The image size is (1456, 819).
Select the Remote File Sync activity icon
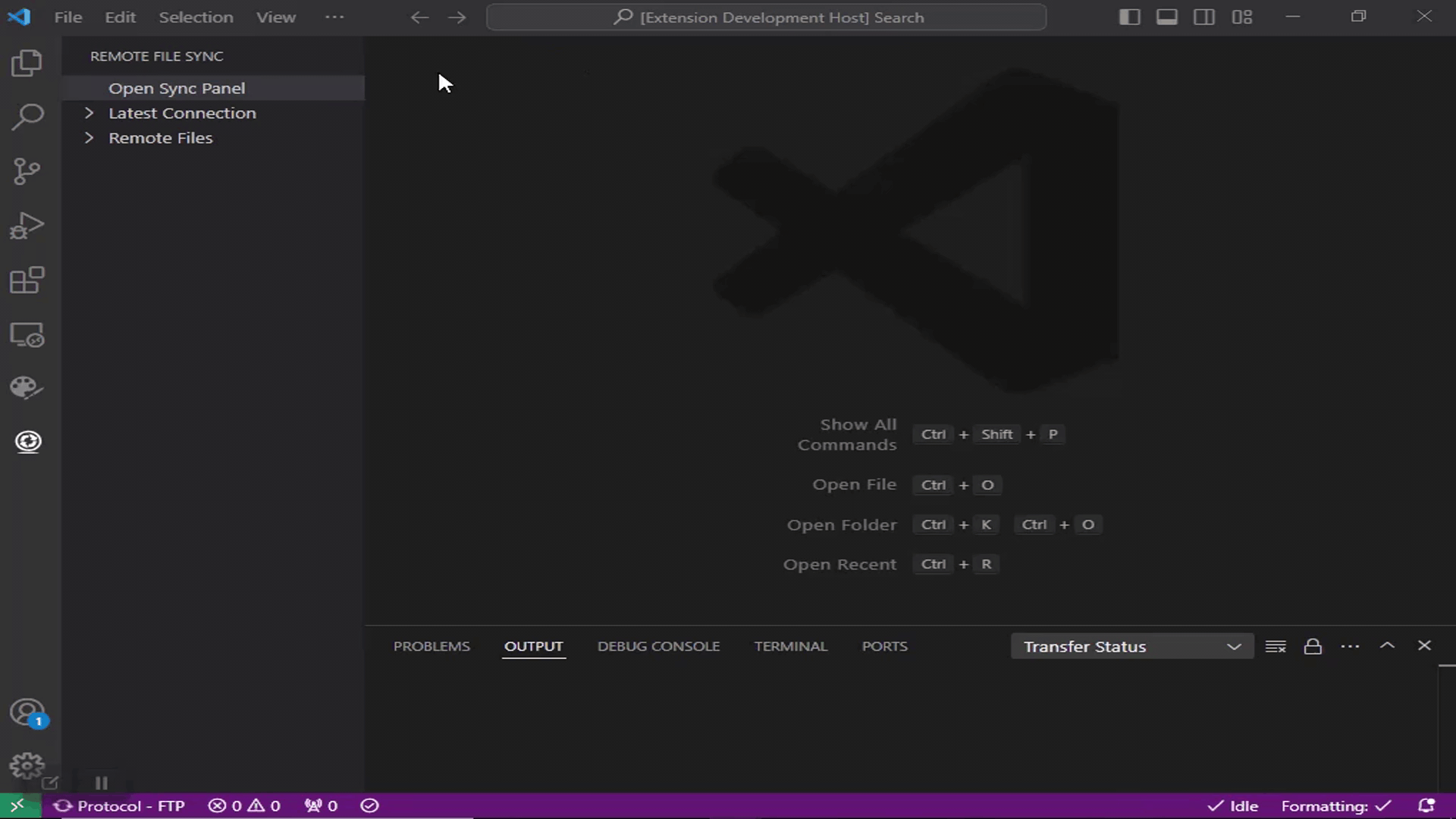click(x=28, y=441)
